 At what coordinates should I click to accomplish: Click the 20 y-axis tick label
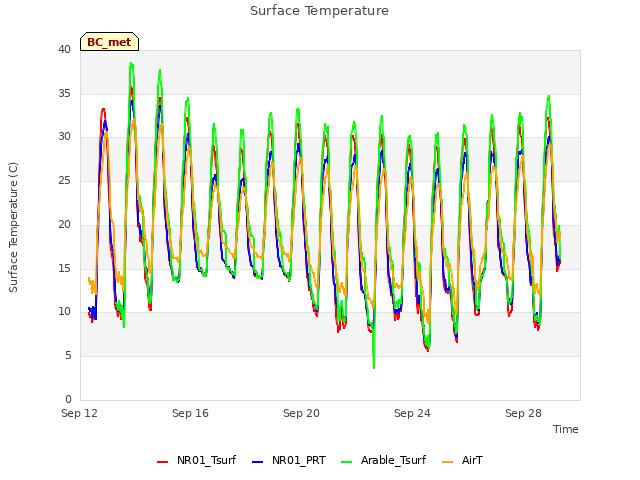64,224
